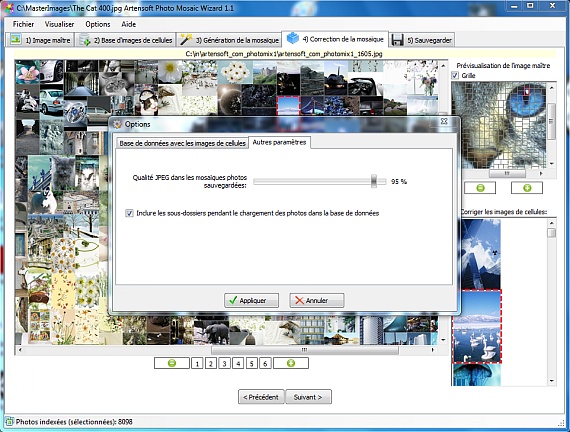Select the swans replacement cell image

click(x=477, y=326)
